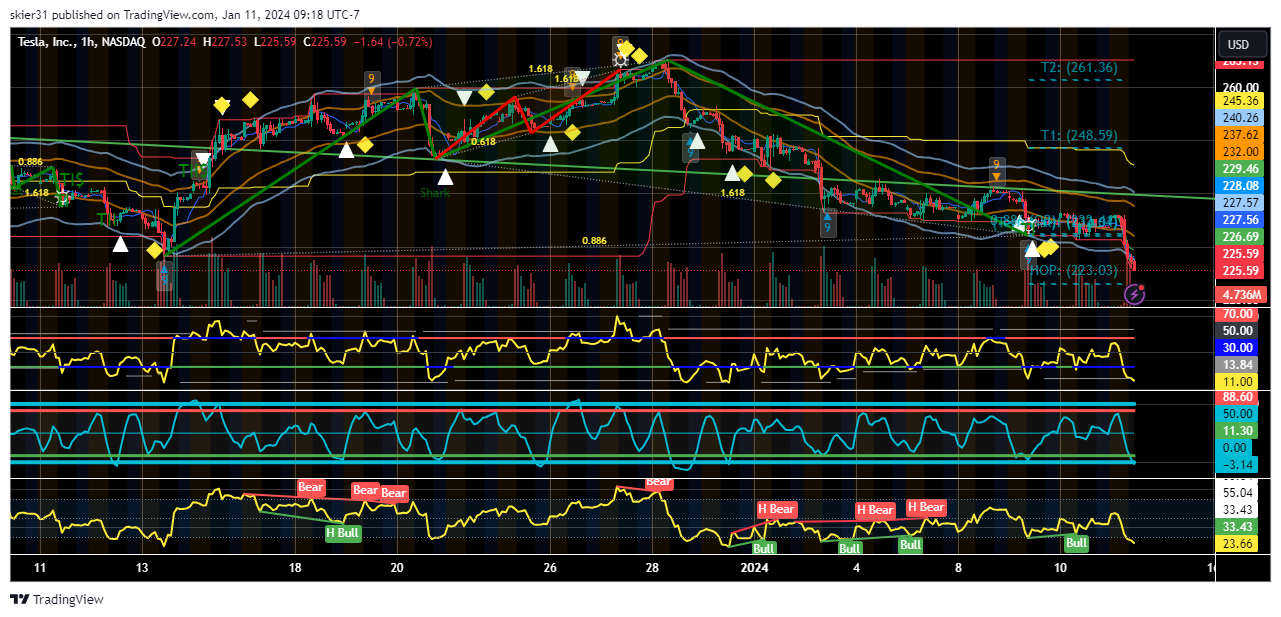This screenshot has width=1281, height=617.
Task: Click the 70.00 indicator level label
Action: click(1238, 314)
